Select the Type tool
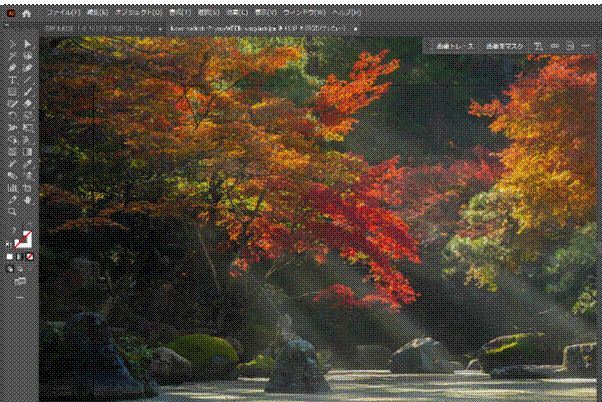 [x=12, y=79]
